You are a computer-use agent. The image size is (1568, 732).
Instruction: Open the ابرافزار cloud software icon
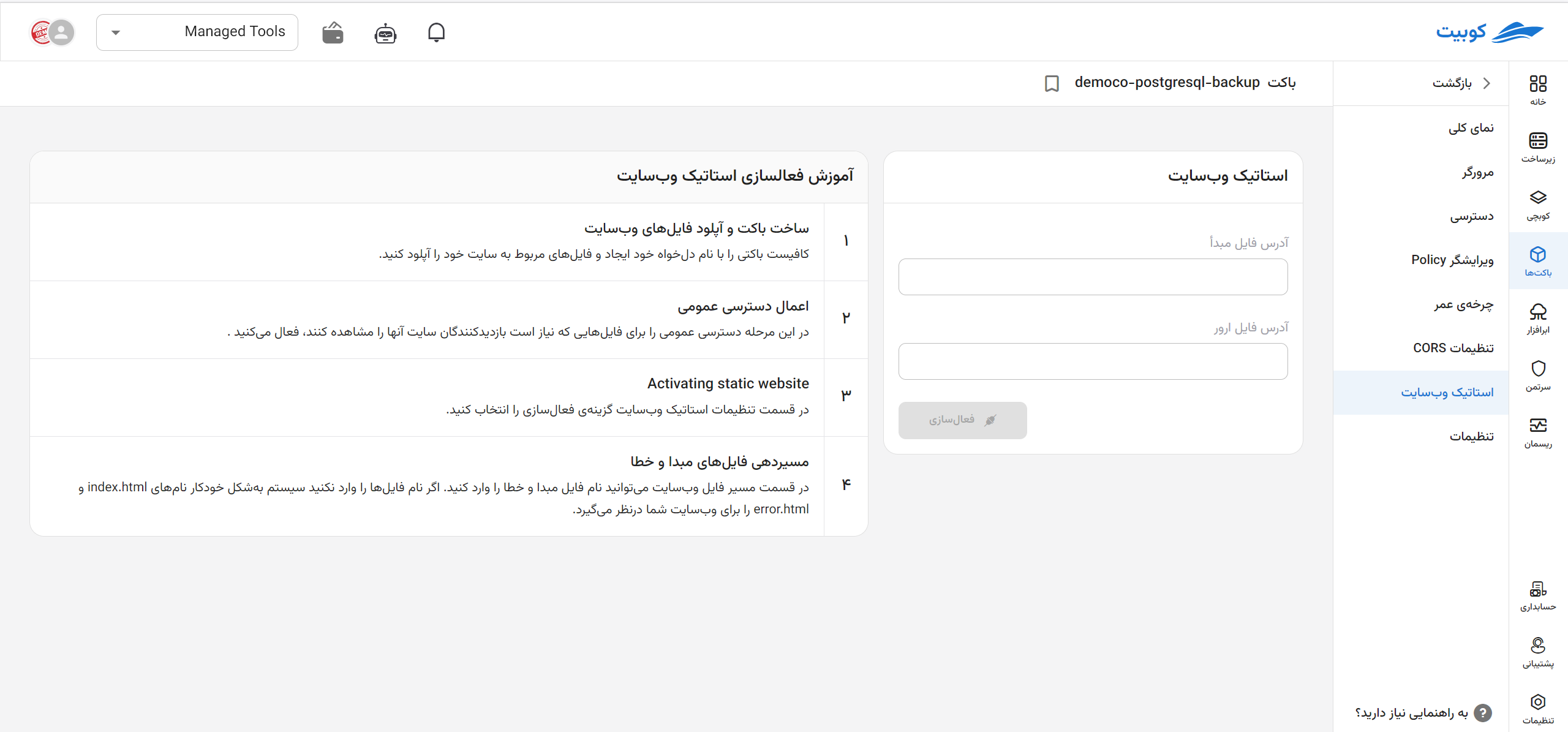[x=1538, y=318]
